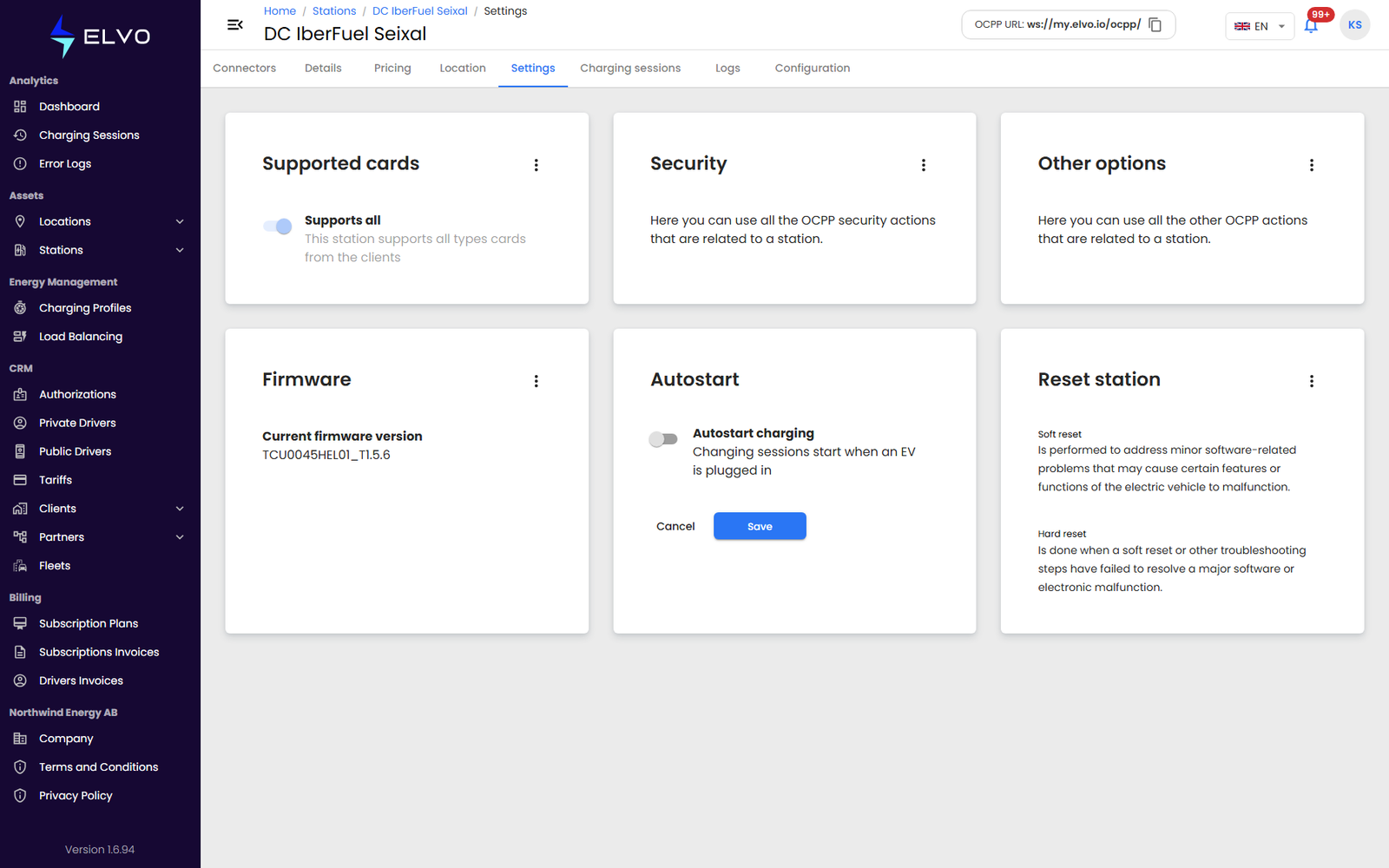Click the Charging Profiles icon
Viewport: 1389px width, 868px height.
point(20,308)
